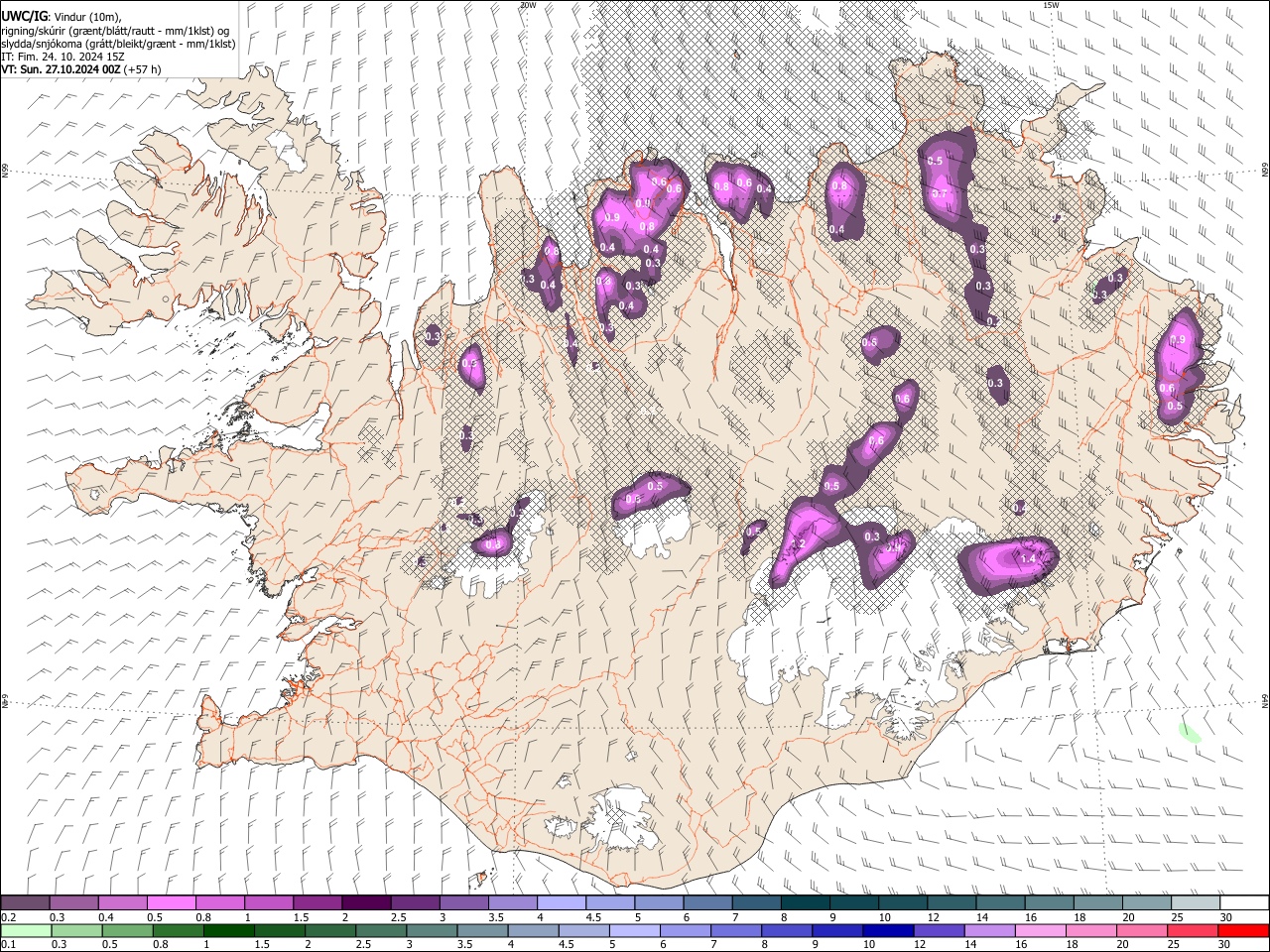The height and width of the screenshot is (952, 1270).
Task: Select the bright red lower swatch after 30
Action: pos(1242,930)
